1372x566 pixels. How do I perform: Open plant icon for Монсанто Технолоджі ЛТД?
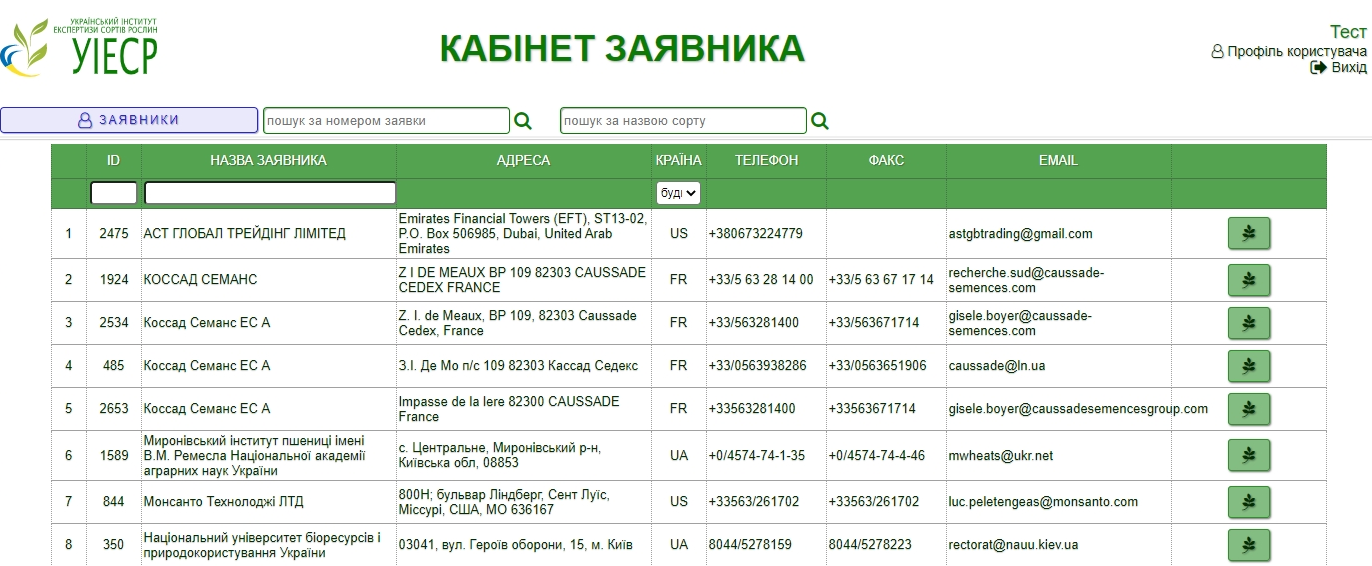click(x=1248, y=502)
